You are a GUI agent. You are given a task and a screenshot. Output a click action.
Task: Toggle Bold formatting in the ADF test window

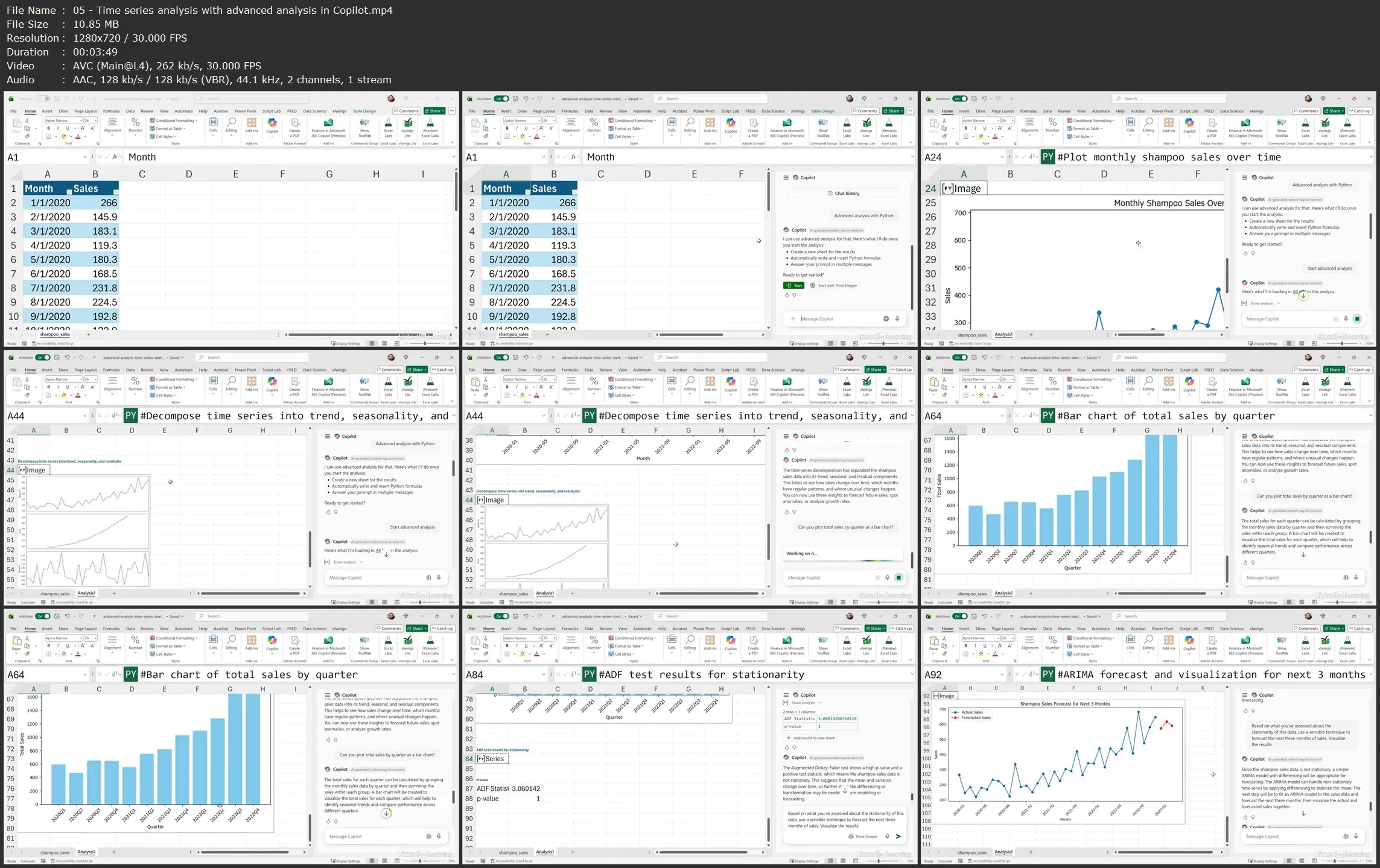click(x=507, y=645)
